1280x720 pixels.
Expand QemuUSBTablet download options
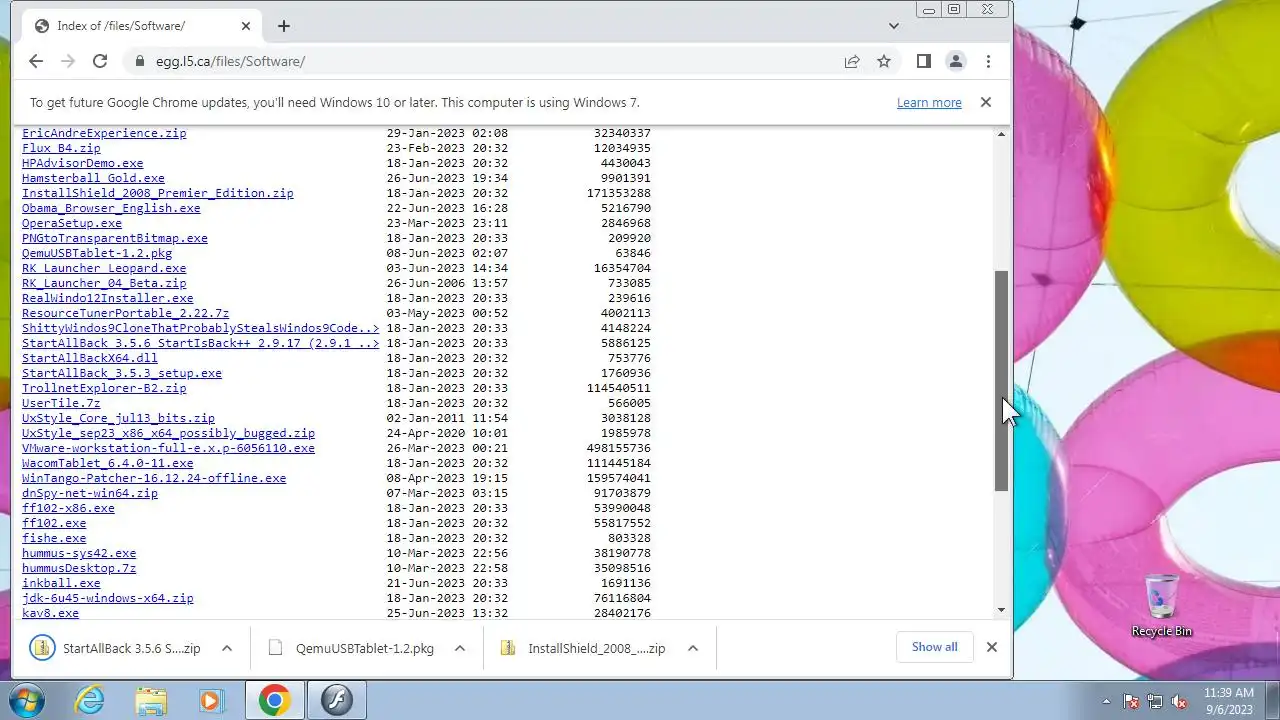click(460, 648)
